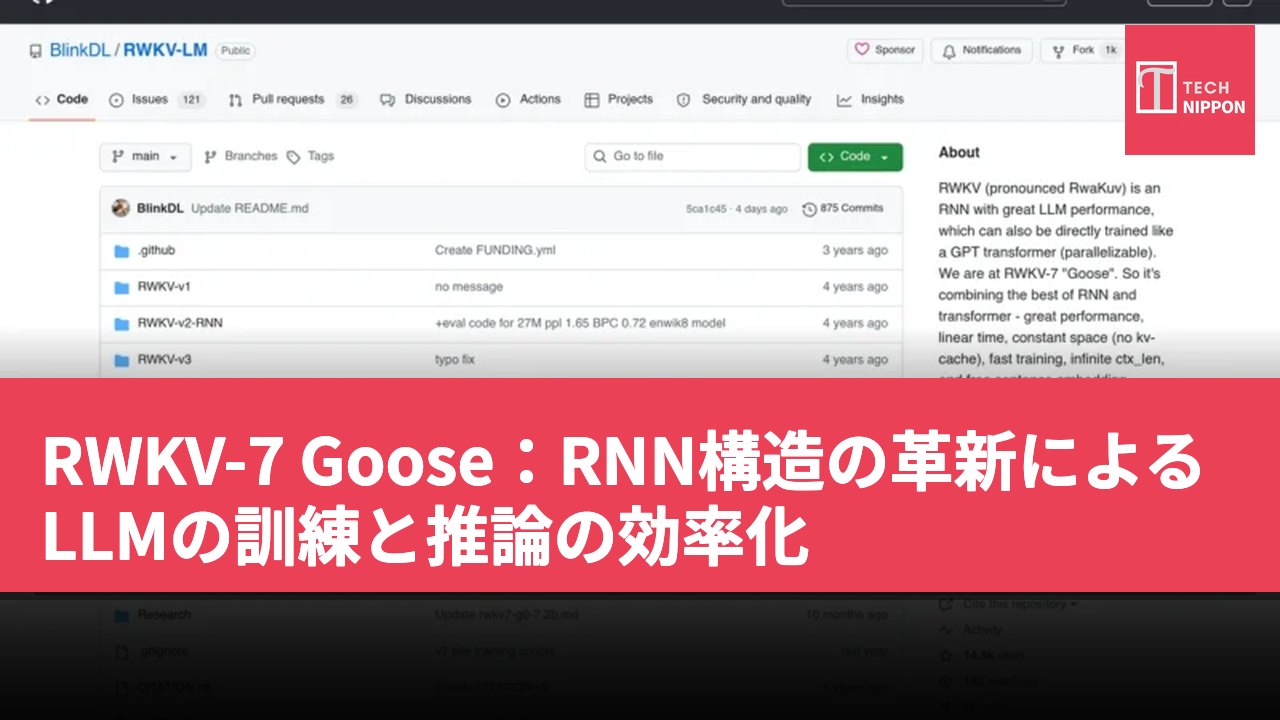
Task: Open the 'Update README.md' commit message
Action: 250,209
